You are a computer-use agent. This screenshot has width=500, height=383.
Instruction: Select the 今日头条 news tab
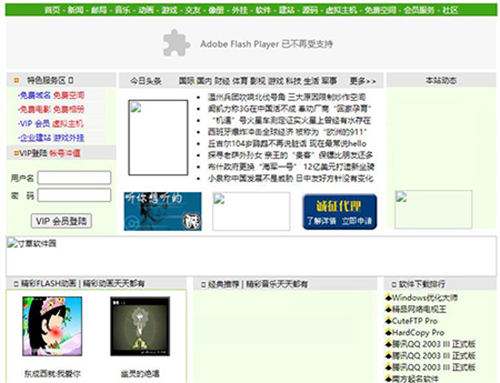(x=146, y=81)
